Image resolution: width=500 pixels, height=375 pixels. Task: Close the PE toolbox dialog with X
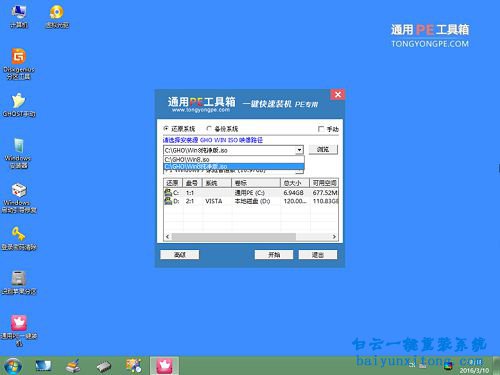coord(338,95)
